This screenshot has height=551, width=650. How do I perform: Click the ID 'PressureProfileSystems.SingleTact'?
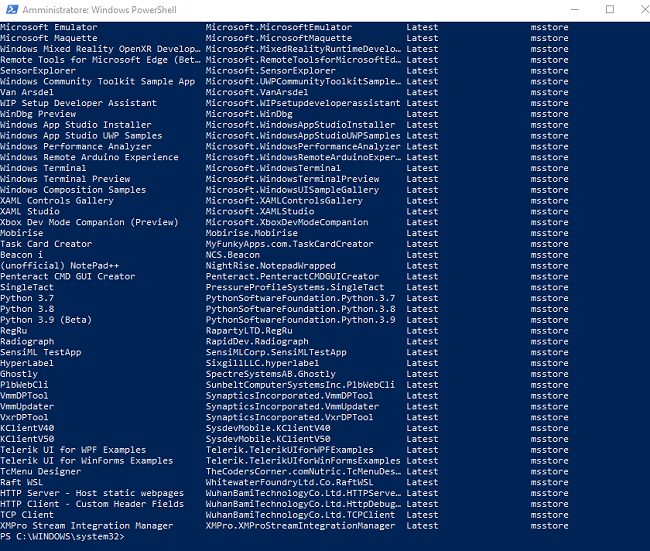(x=295, y=287)
